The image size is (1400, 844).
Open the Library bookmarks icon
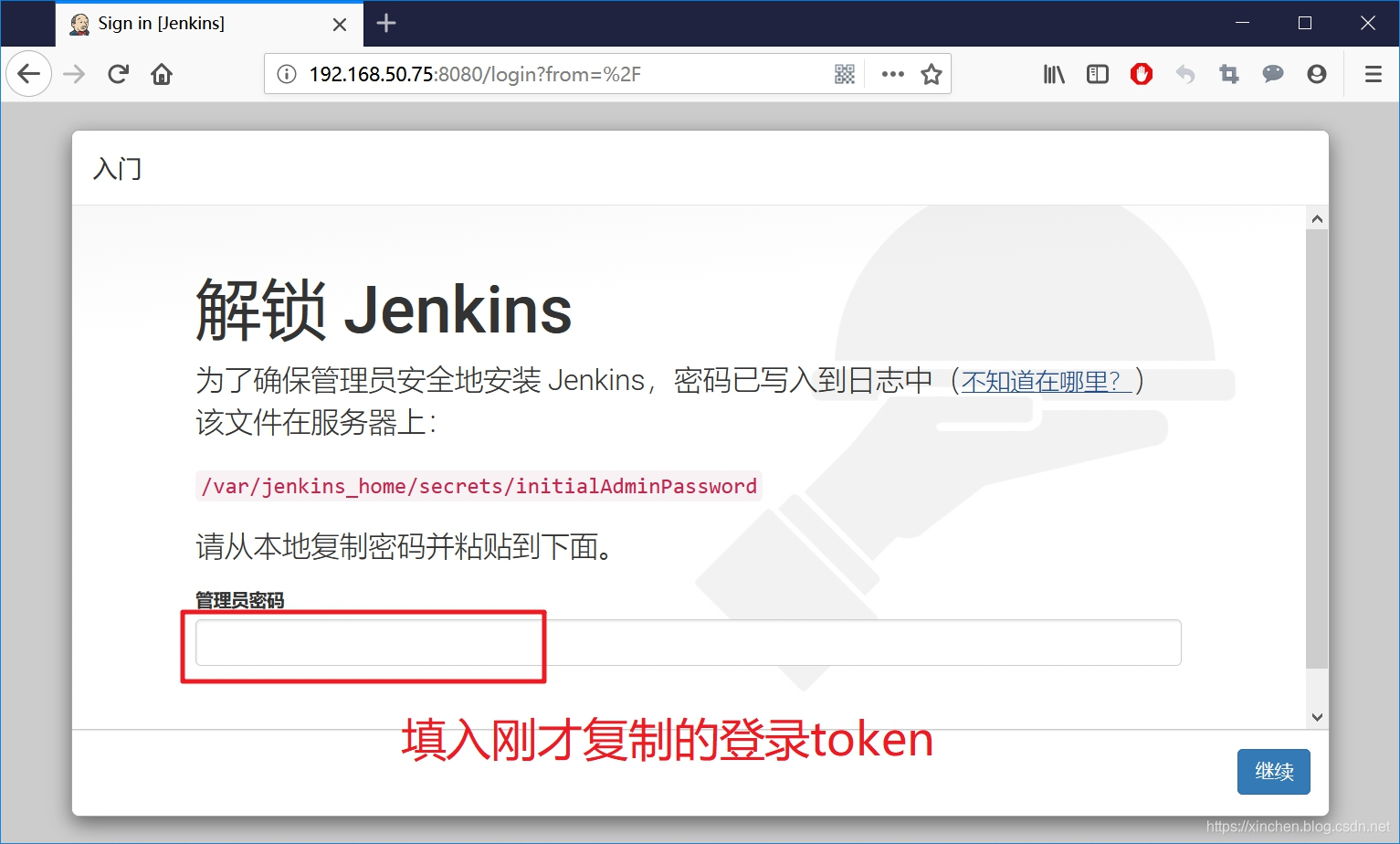pos(1054,74)
